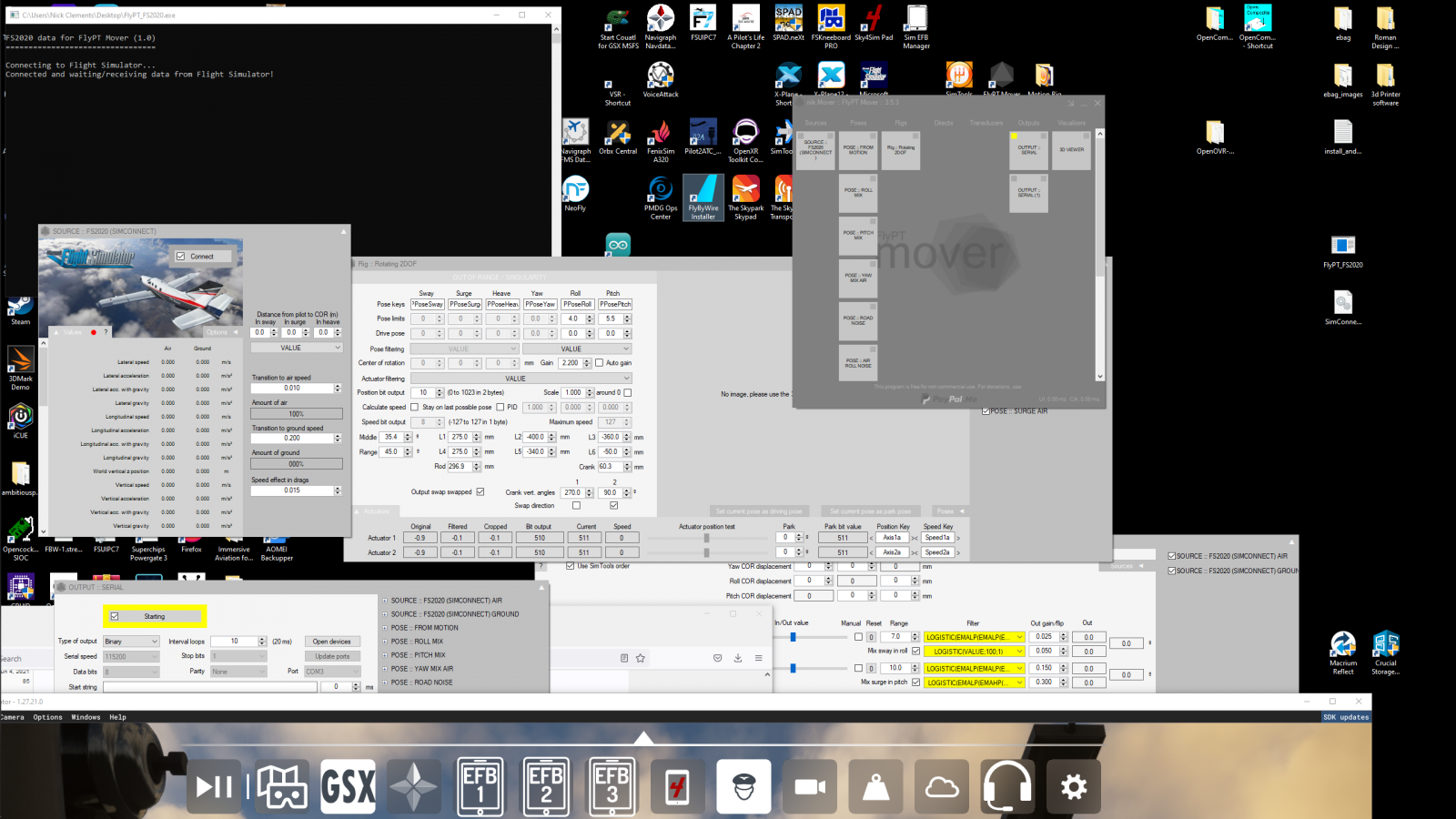Toggle the Mix sway in roll checkbox
Viewport: 1456px width, 819px height.
click(915, 651)
